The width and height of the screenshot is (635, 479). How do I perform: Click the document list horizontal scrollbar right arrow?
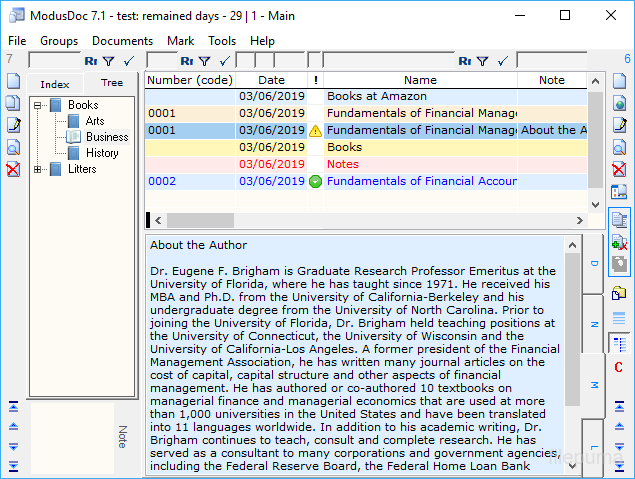click(580, 219)
